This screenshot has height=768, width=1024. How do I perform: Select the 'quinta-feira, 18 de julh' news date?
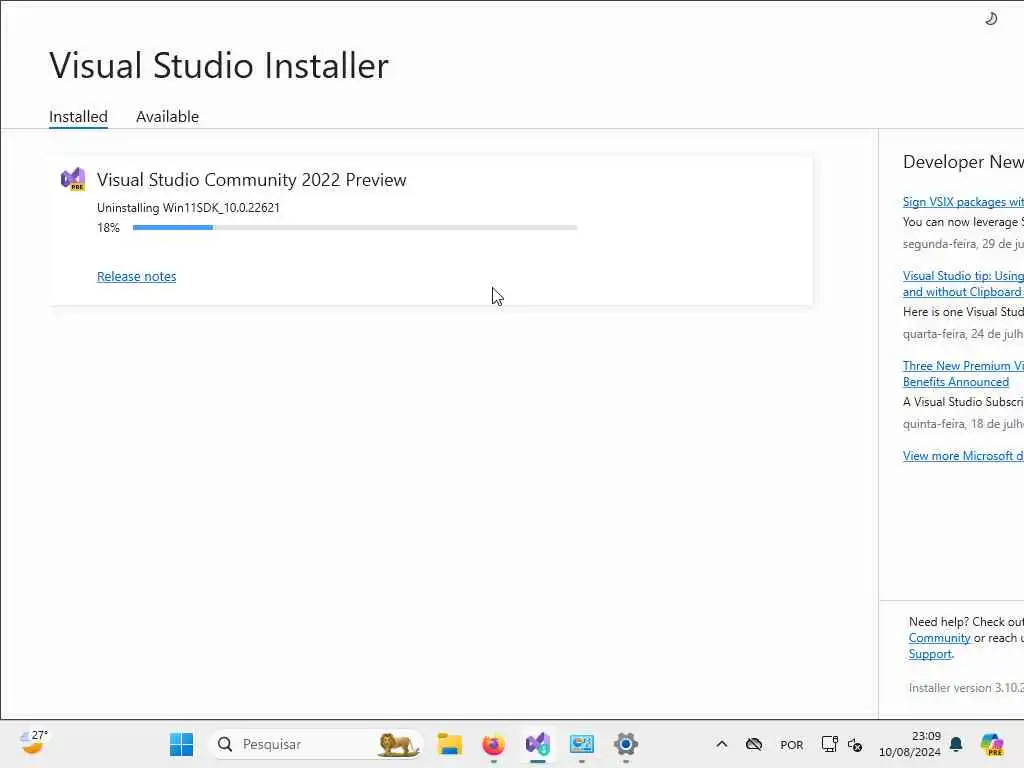pyautogui.click(x=963, y=424)
